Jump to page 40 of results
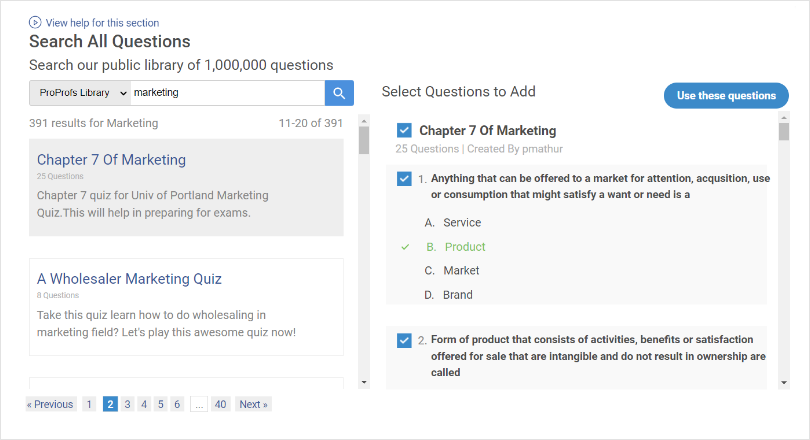 click(x=220, y=404)
